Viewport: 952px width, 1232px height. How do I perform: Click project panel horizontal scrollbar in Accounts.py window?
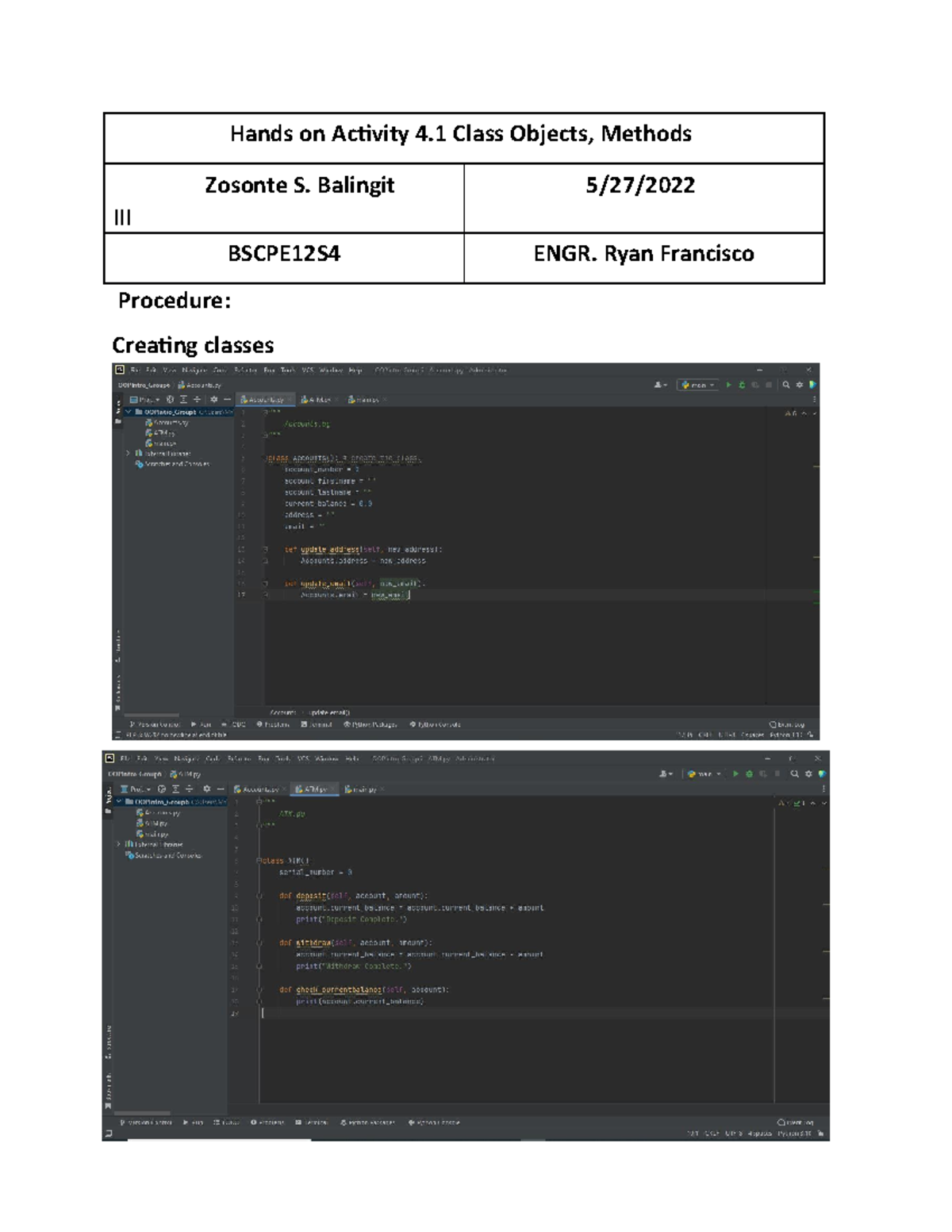point(151,715)
